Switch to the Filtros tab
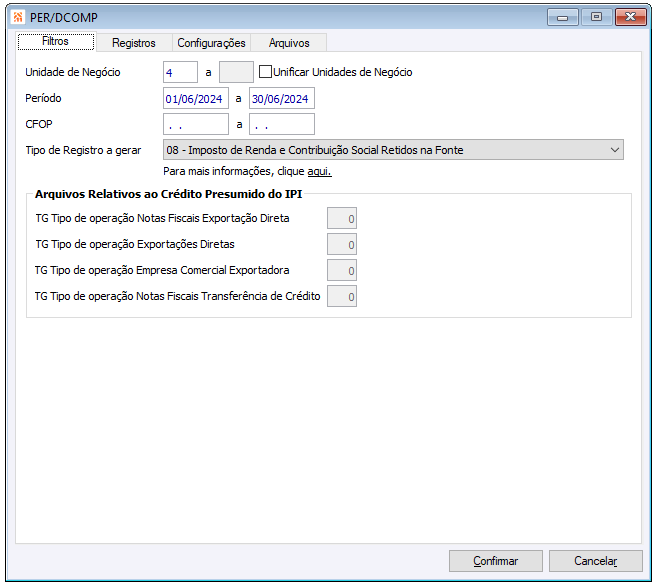 pyautogui.click(x=56, y=41)
